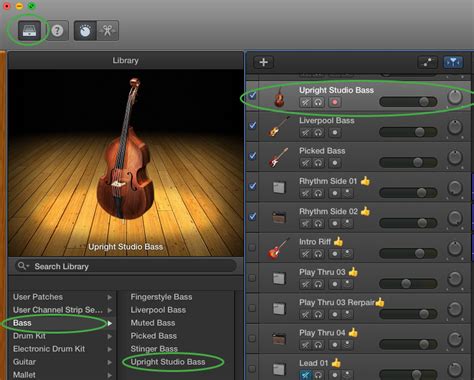This screenshot has height=380, width=474.
Task: Check the Play Thru 04 track checkbox
Action: (252, 338)
